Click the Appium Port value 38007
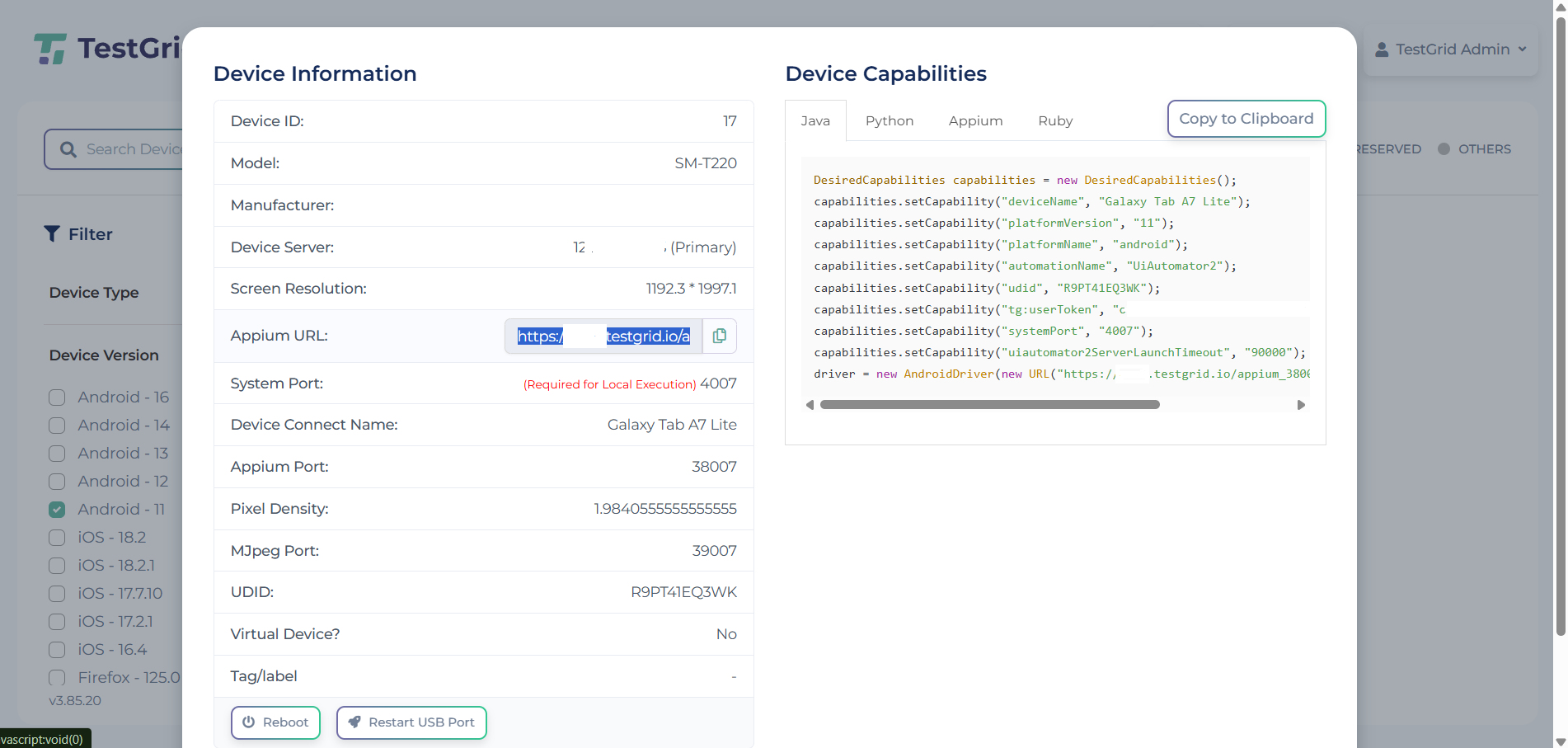Viewport: 1568px width, 748px height. tap(714, 467)
